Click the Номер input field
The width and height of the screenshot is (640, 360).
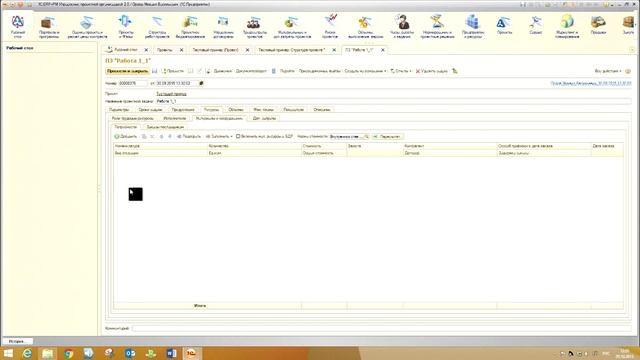[133, 83]
